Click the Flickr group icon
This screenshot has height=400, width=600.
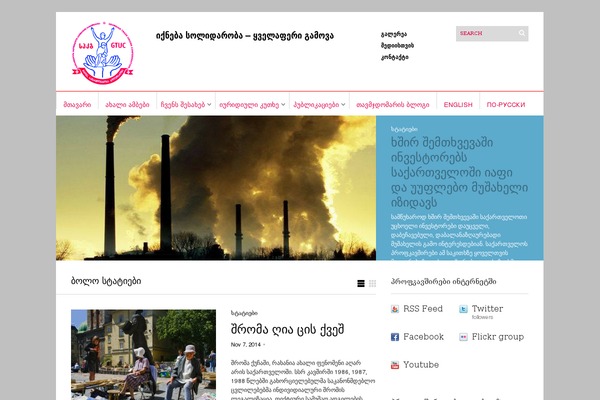pos(463,337)
